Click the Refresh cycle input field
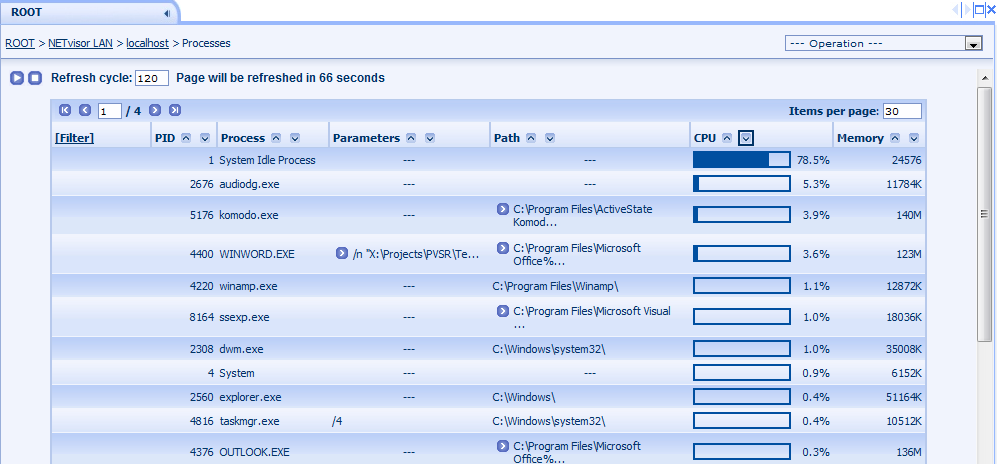This screenshot has height=464, width=997. pos(152,78)
